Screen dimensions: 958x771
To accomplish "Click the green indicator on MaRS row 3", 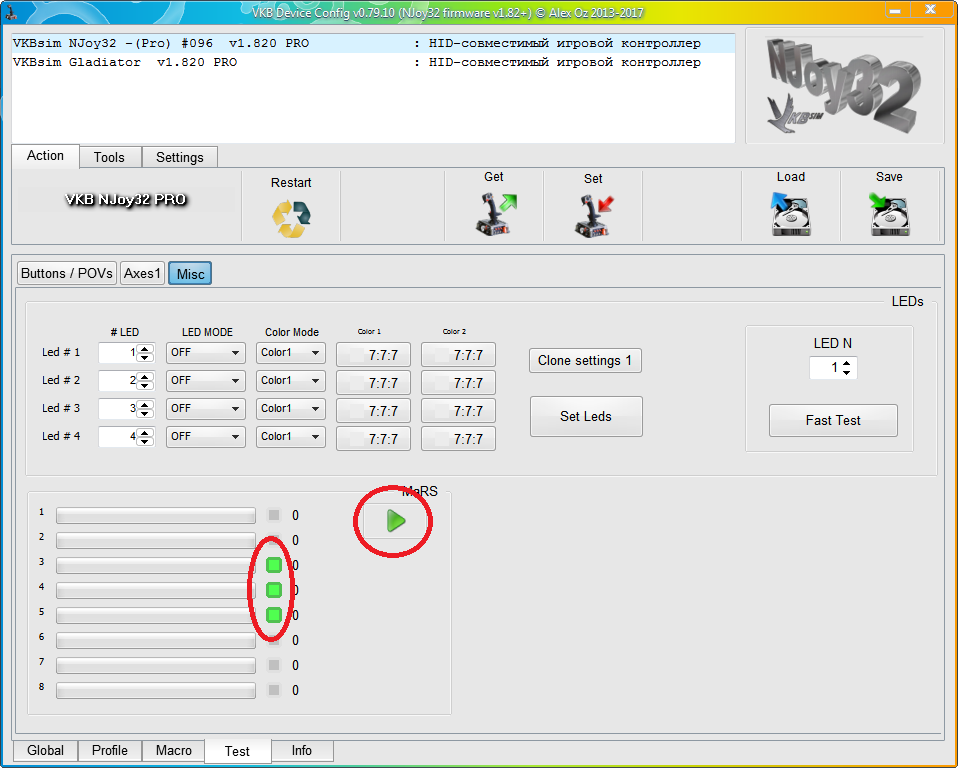I will (274, 565).
